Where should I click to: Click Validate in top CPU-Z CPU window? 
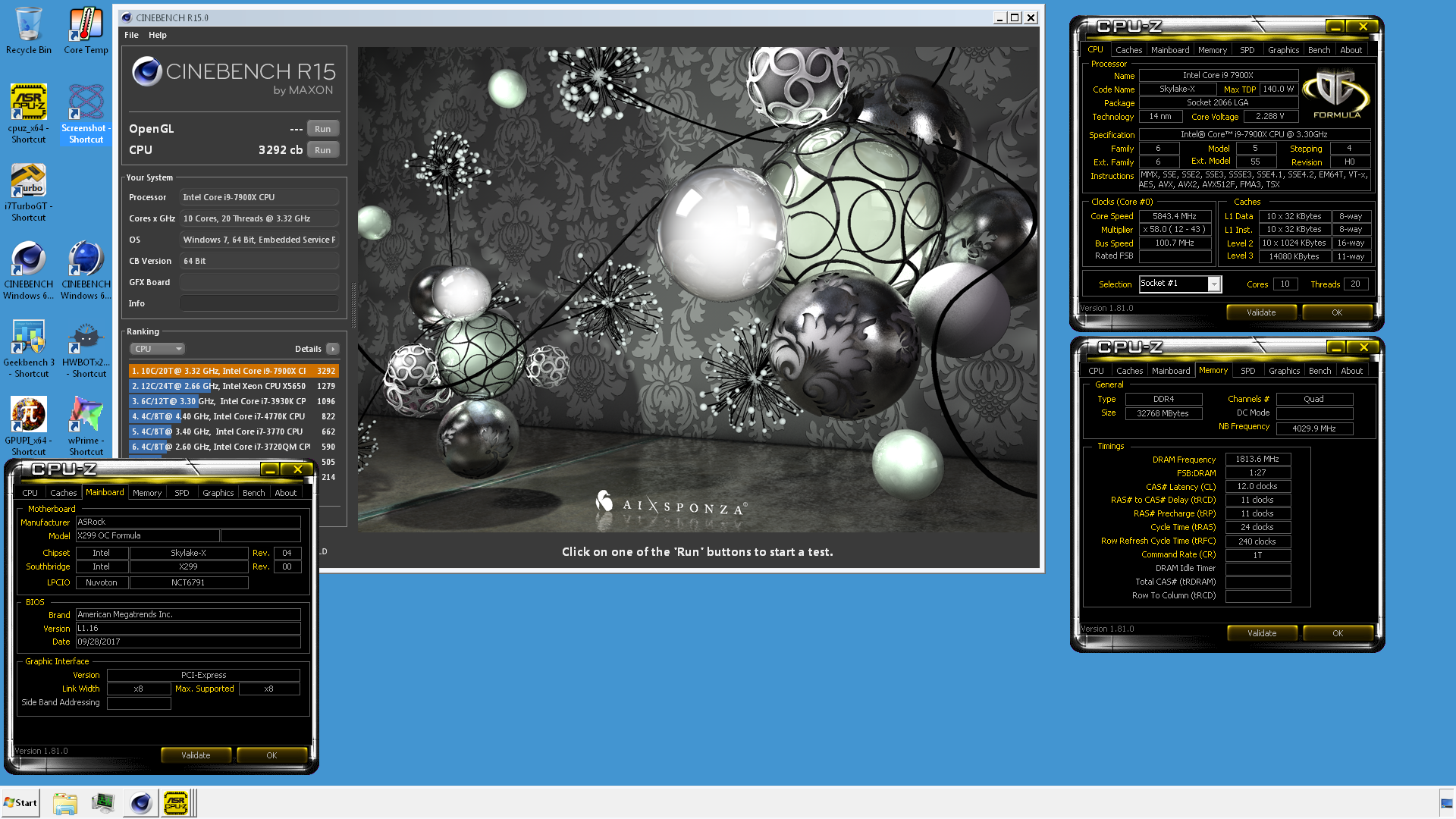point(1261,312)
